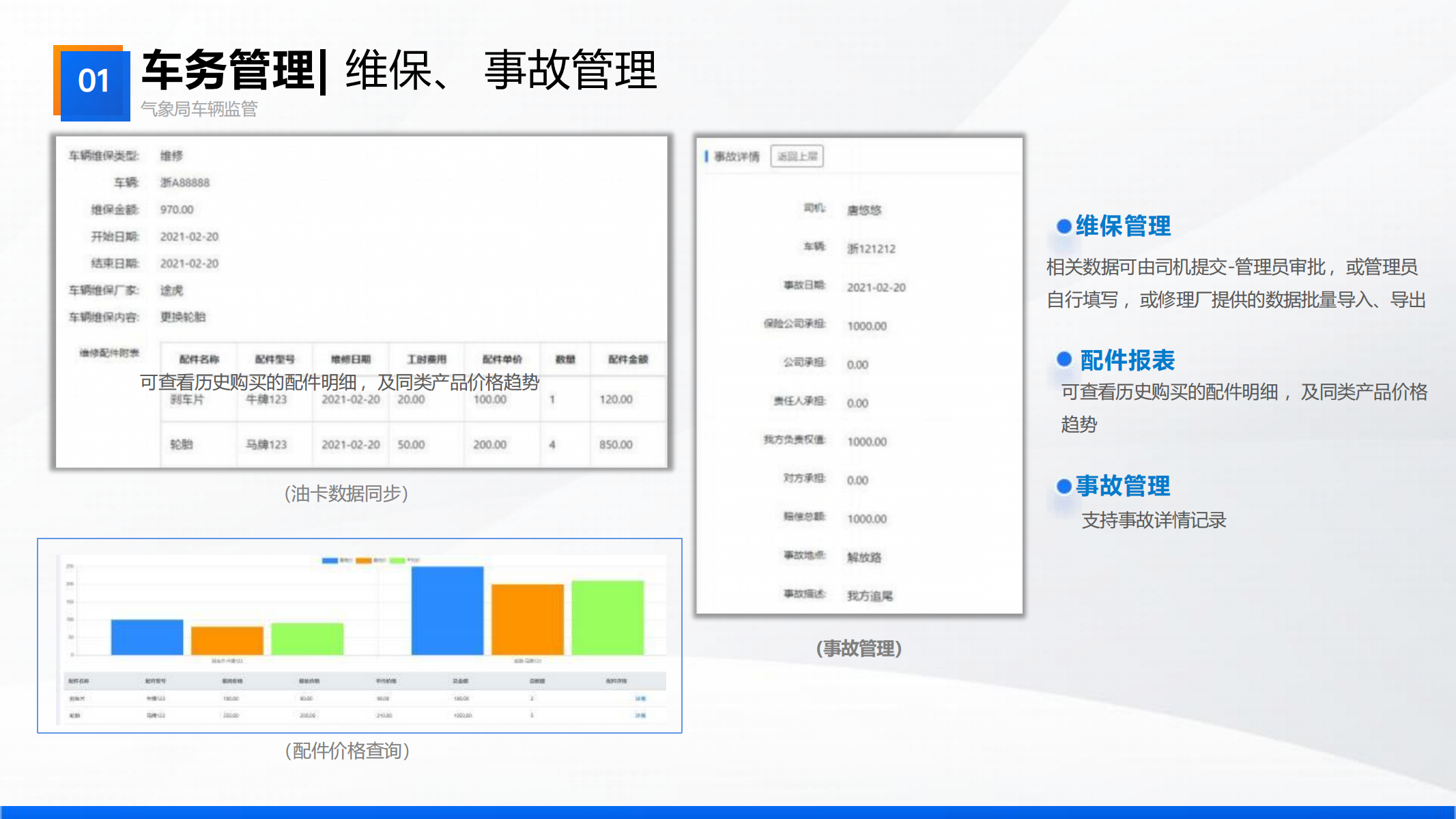
Task: Click the 配件价格查询 caption below chart
Action: (347, 751)
